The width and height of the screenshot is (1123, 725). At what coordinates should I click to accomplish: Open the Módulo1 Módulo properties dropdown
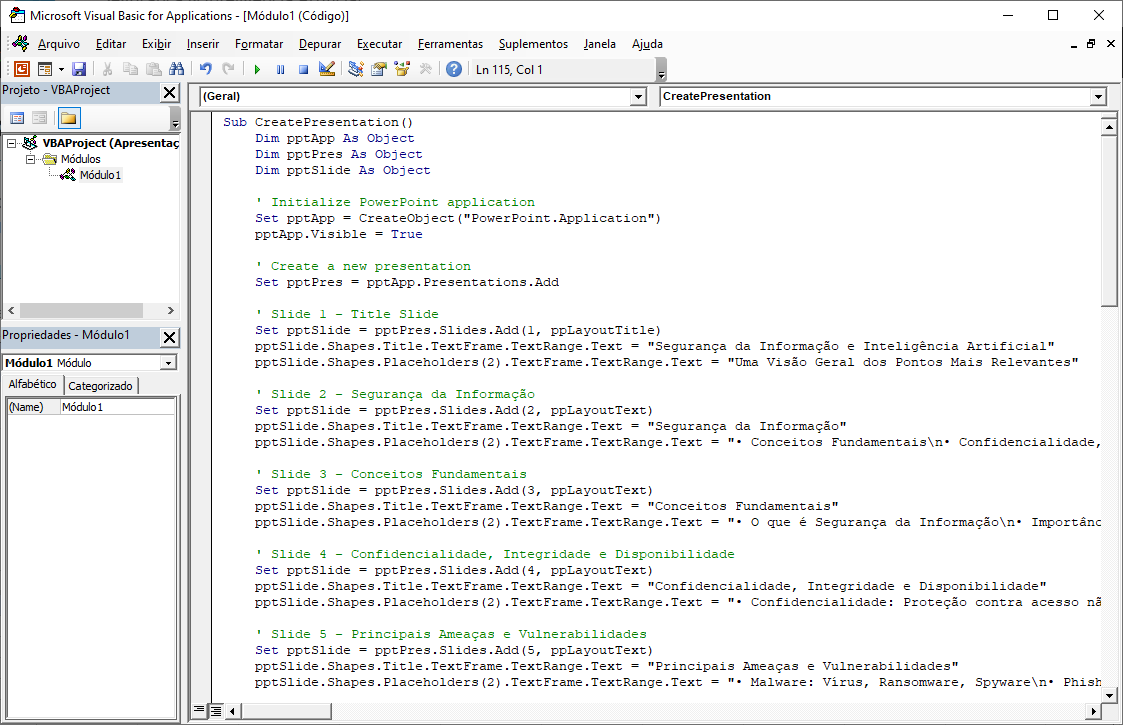coord(168,363)
